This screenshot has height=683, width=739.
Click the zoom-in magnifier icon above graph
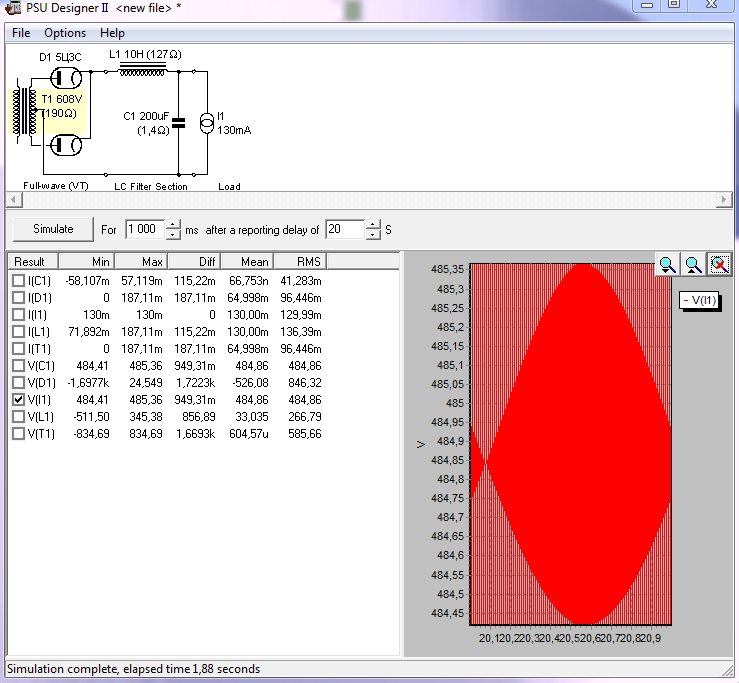pyautogui.click(x=667, y=264)
